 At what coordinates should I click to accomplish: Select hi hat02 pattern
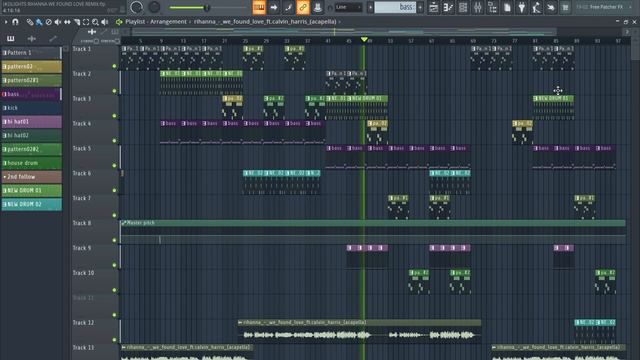coord(31,136)
